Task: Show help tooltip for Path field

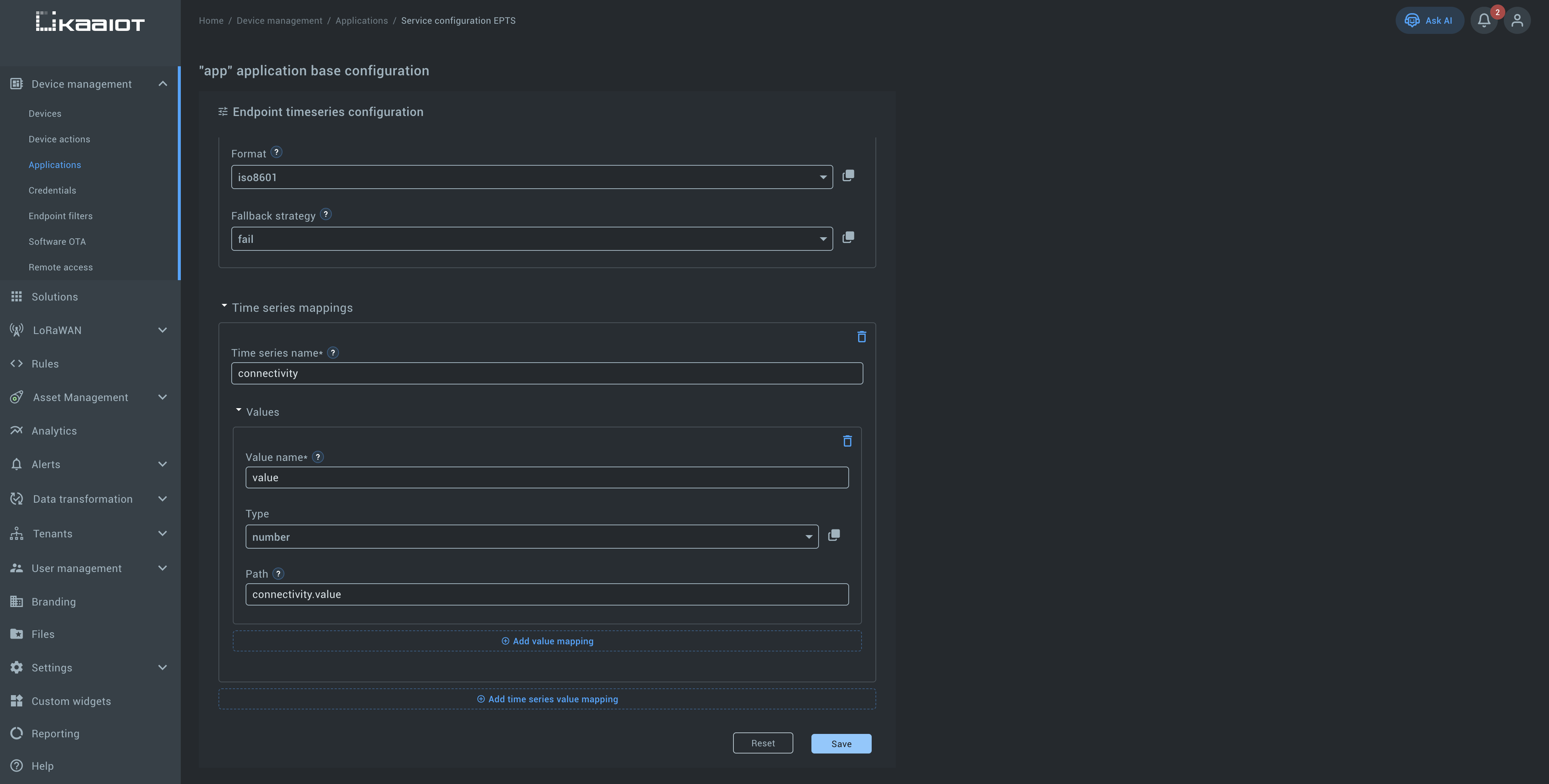Action: pos(278,574)
